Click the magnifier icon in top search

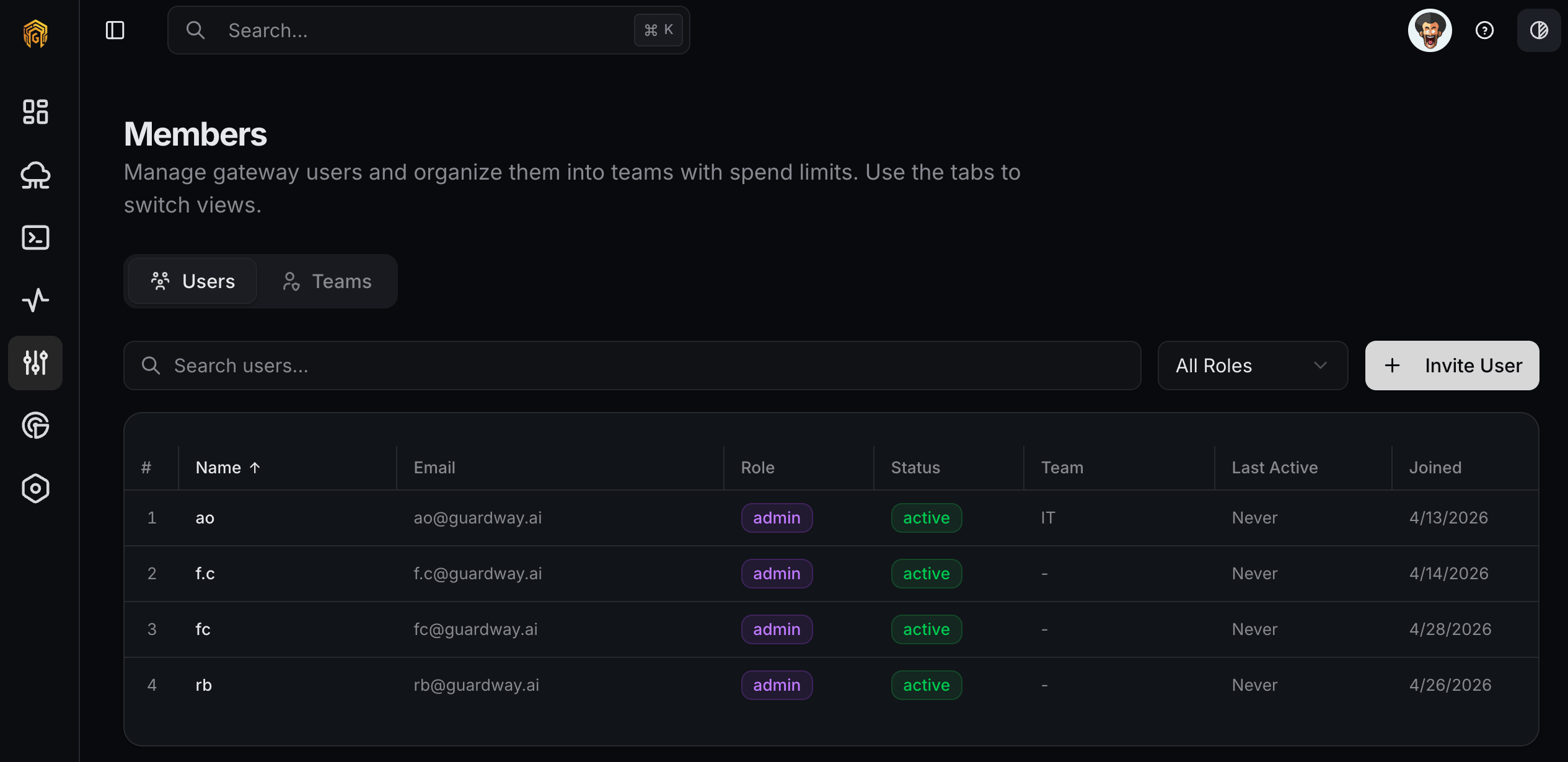[x=195, y=30]
